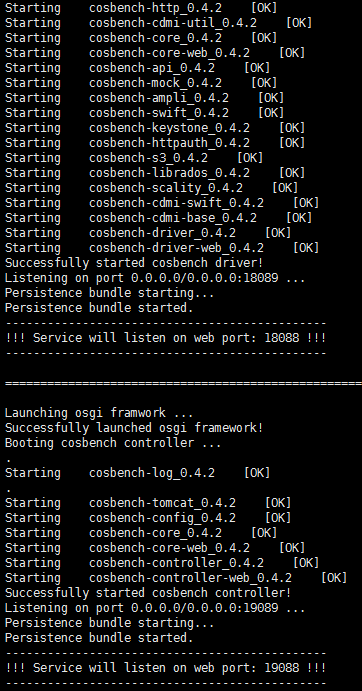
Task: Click the cosbench-driver-web_0.4.2 text
Action: coord(176,248)
